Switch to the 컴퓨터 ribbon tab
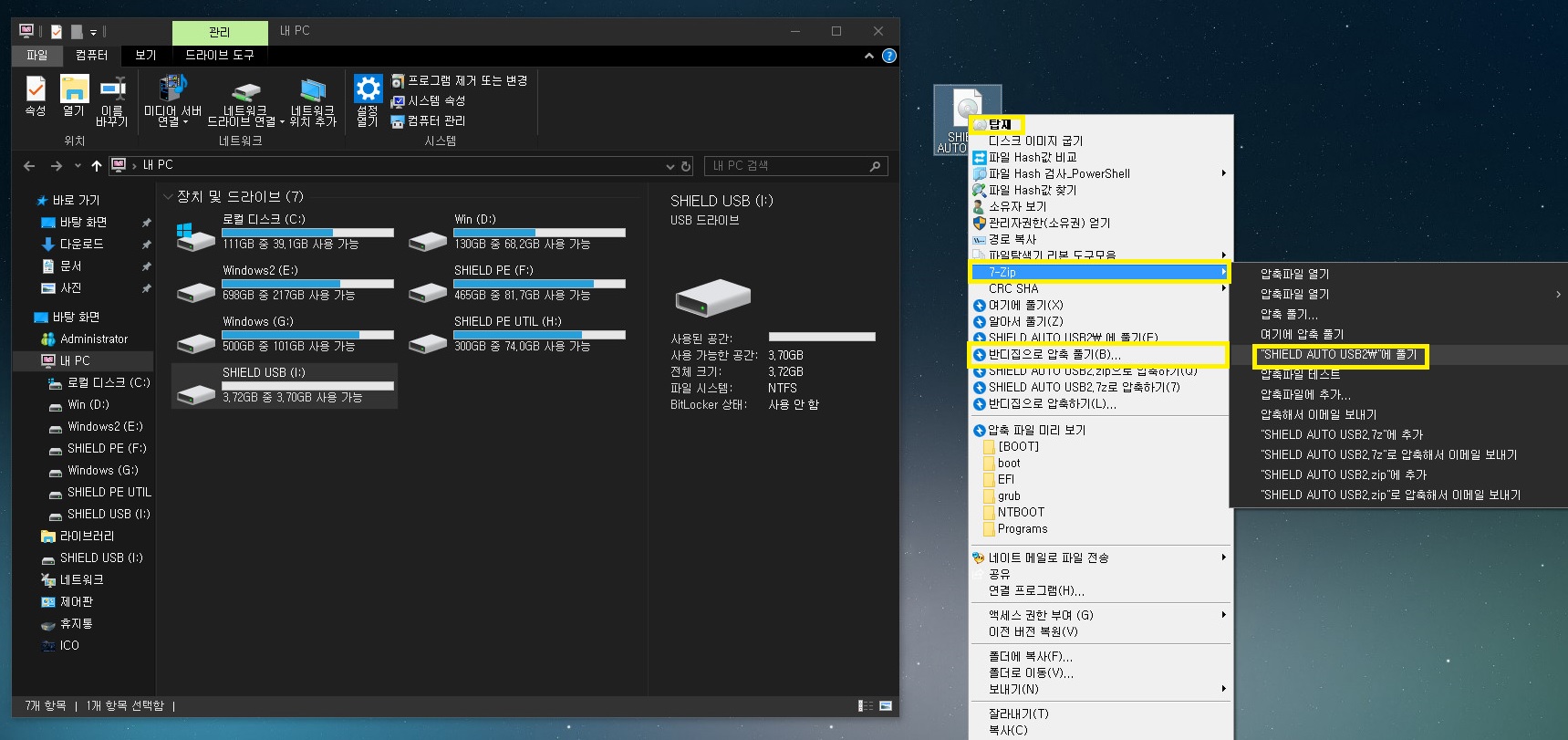The height and width of the screenshot is (740, 1568). [91, 56]
